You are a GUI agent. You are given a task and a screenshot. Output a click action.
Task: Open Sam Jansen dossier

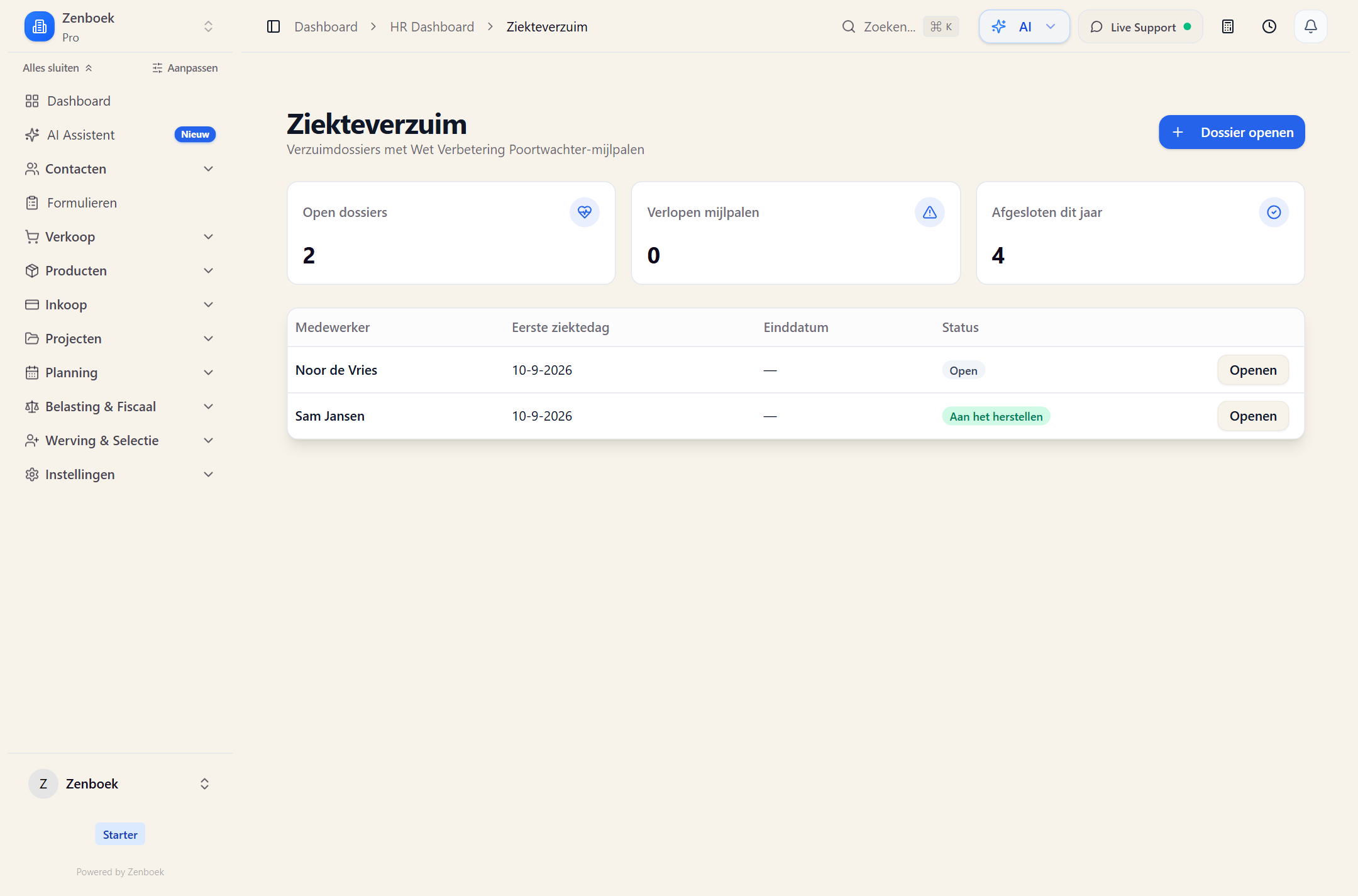pos(1253,416)
